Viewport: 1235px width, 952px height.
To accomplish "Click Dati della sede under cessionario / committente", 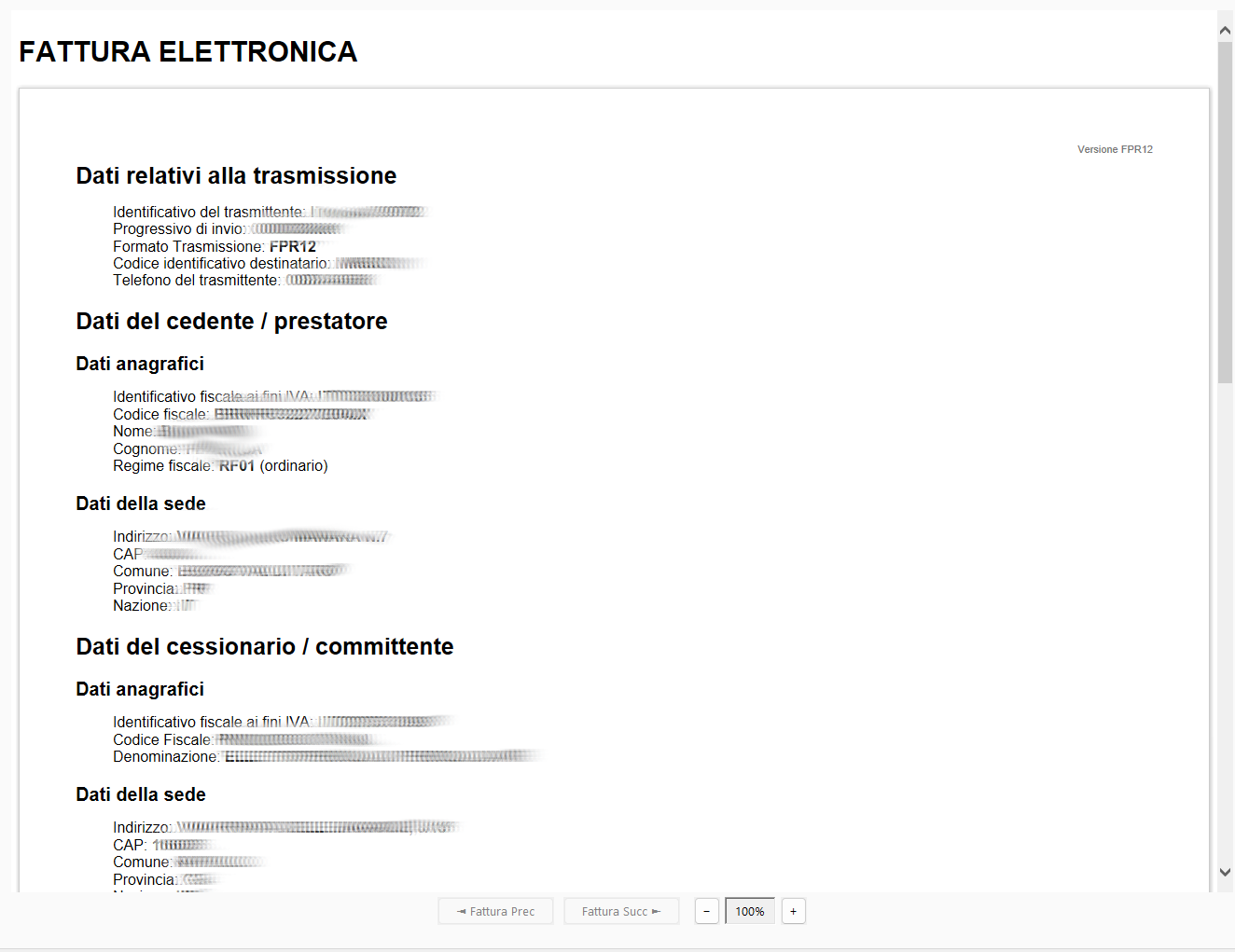I will click(141, 794).
